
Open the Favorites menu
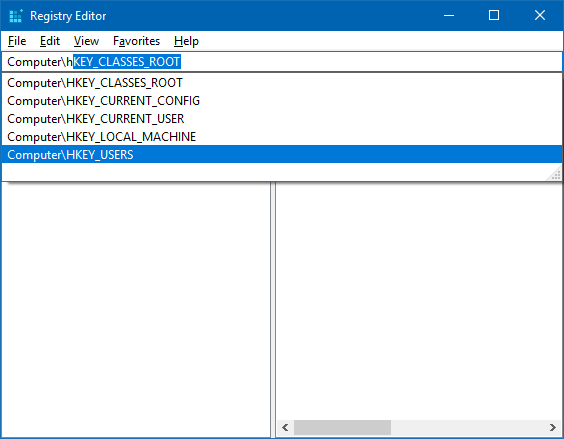pyautogui.click(x=136, y=41)
